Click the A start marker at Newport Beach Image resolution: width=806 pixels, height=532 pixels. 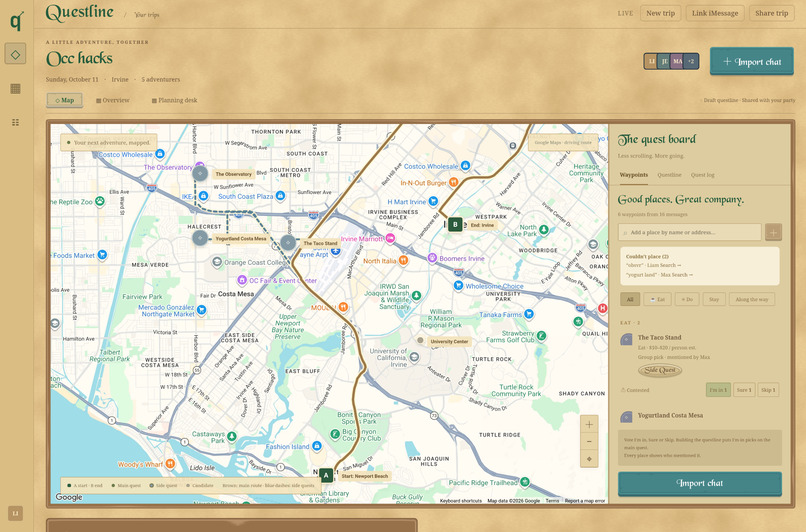(x=326, y=475)
